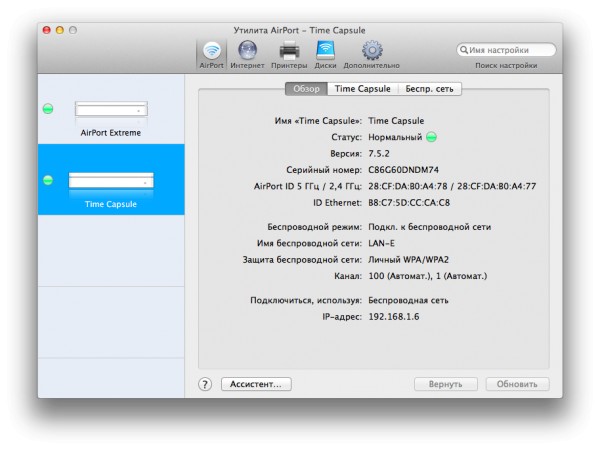Click the Серийный номер label
The image size is (600, 450).
pos(324,170)
